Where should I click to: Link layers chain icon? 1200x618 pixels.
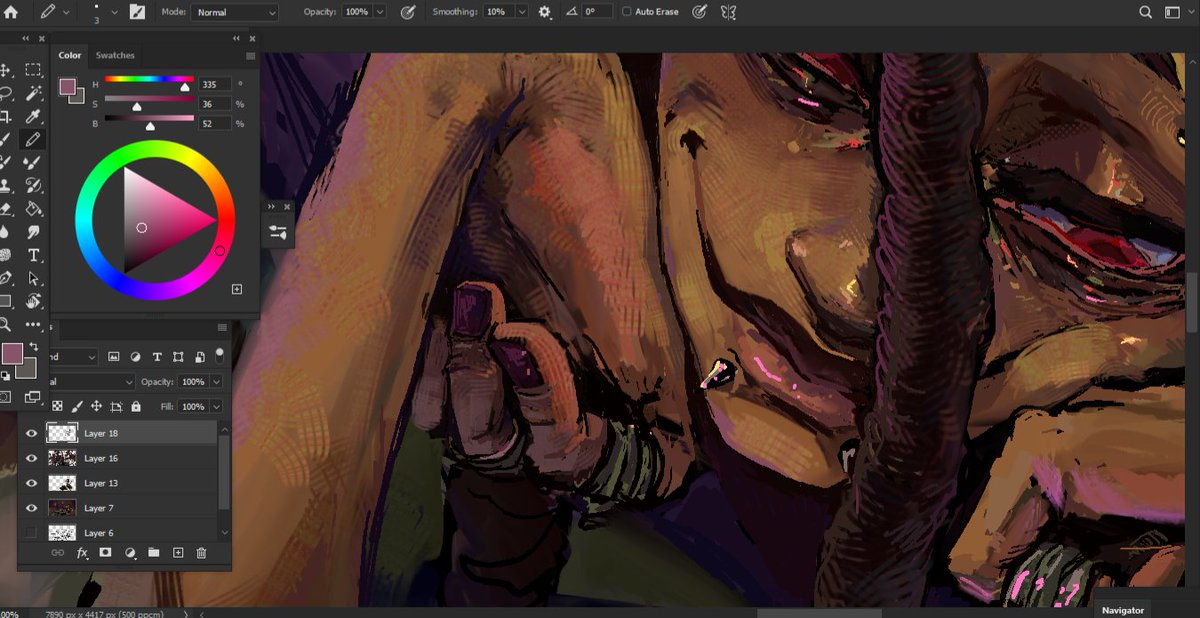57,552
